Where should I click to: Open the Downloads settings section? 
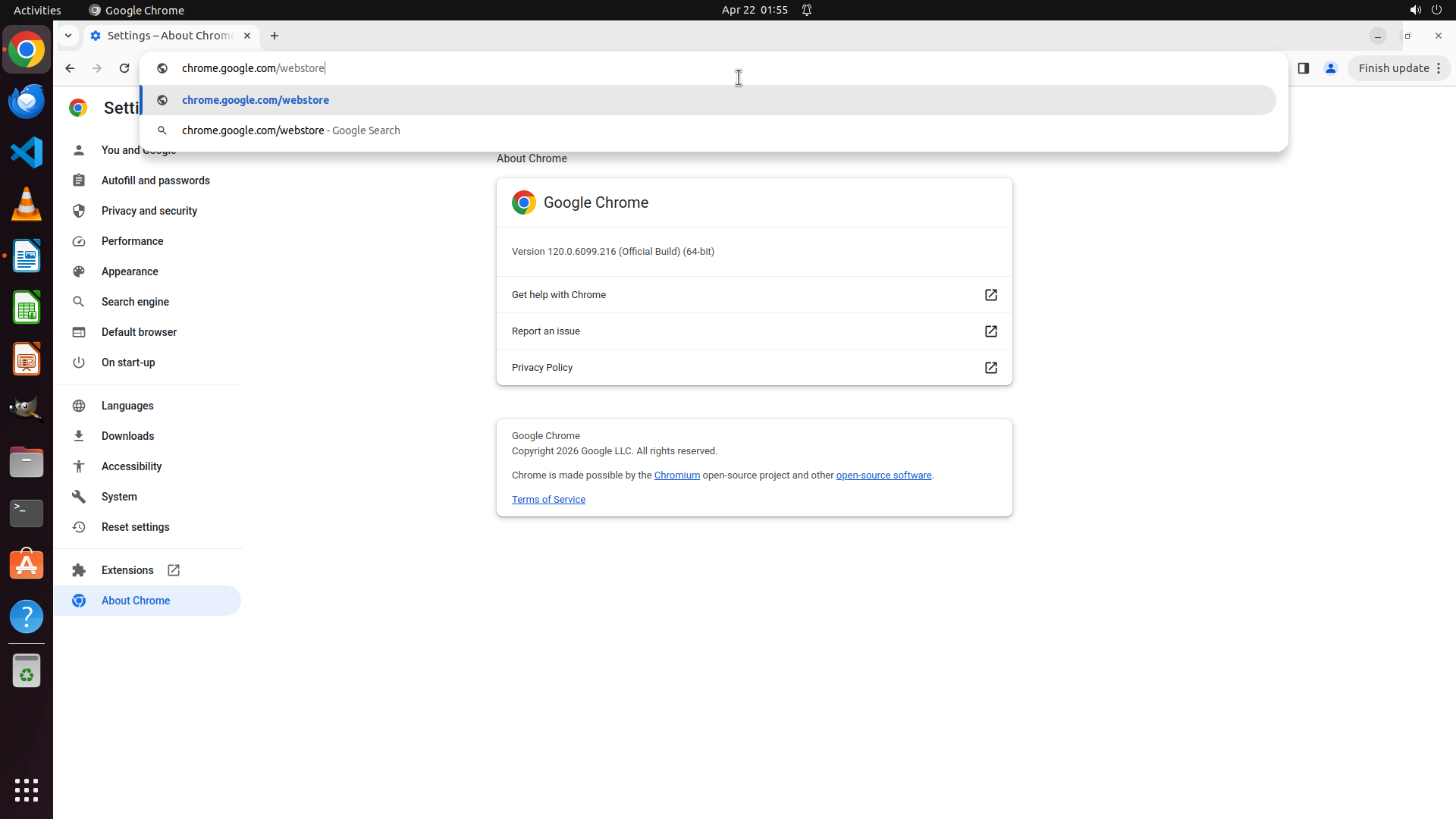[x=127, y=436]
